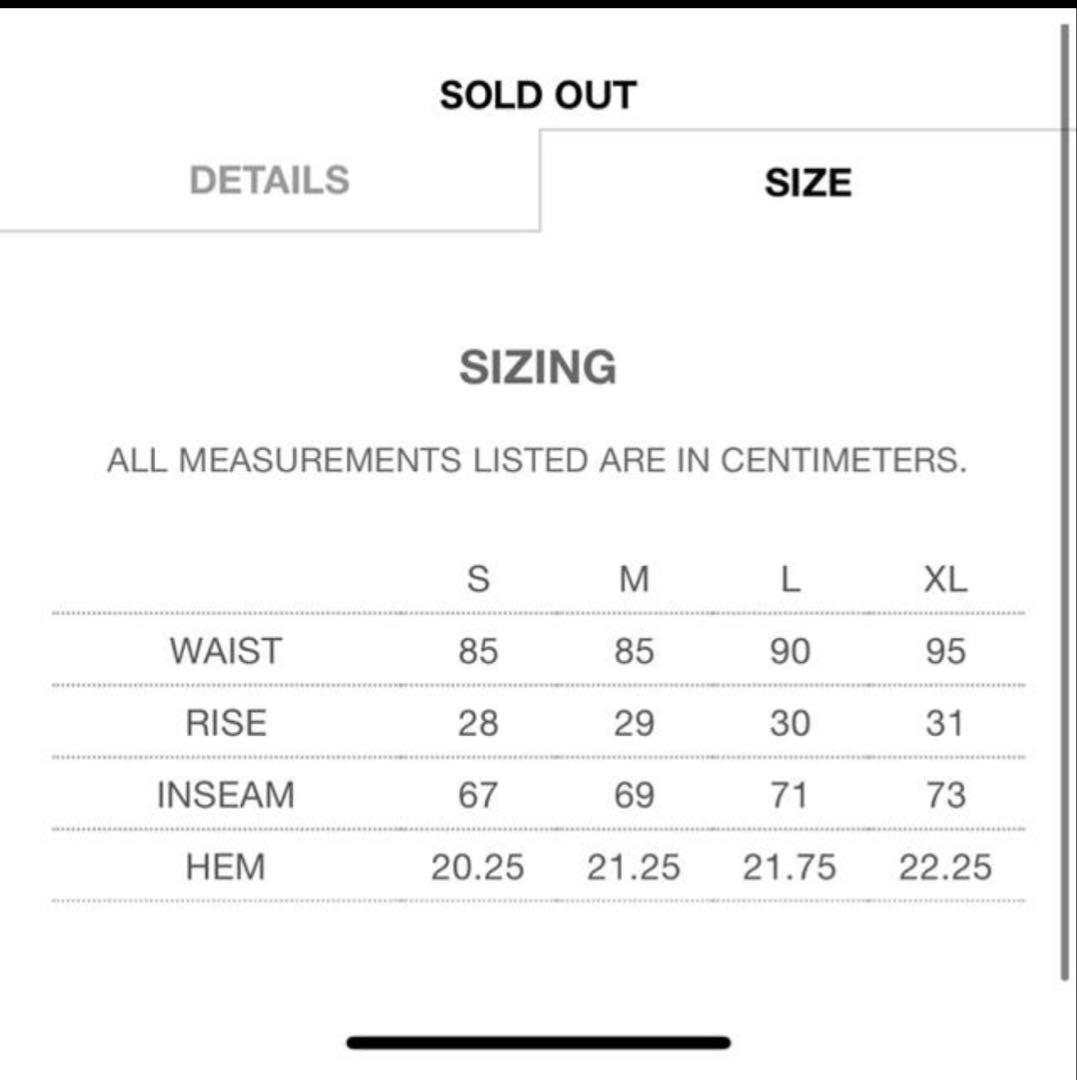Select the S size column header
The image size is (1077, 1080).
pos(478,579)
